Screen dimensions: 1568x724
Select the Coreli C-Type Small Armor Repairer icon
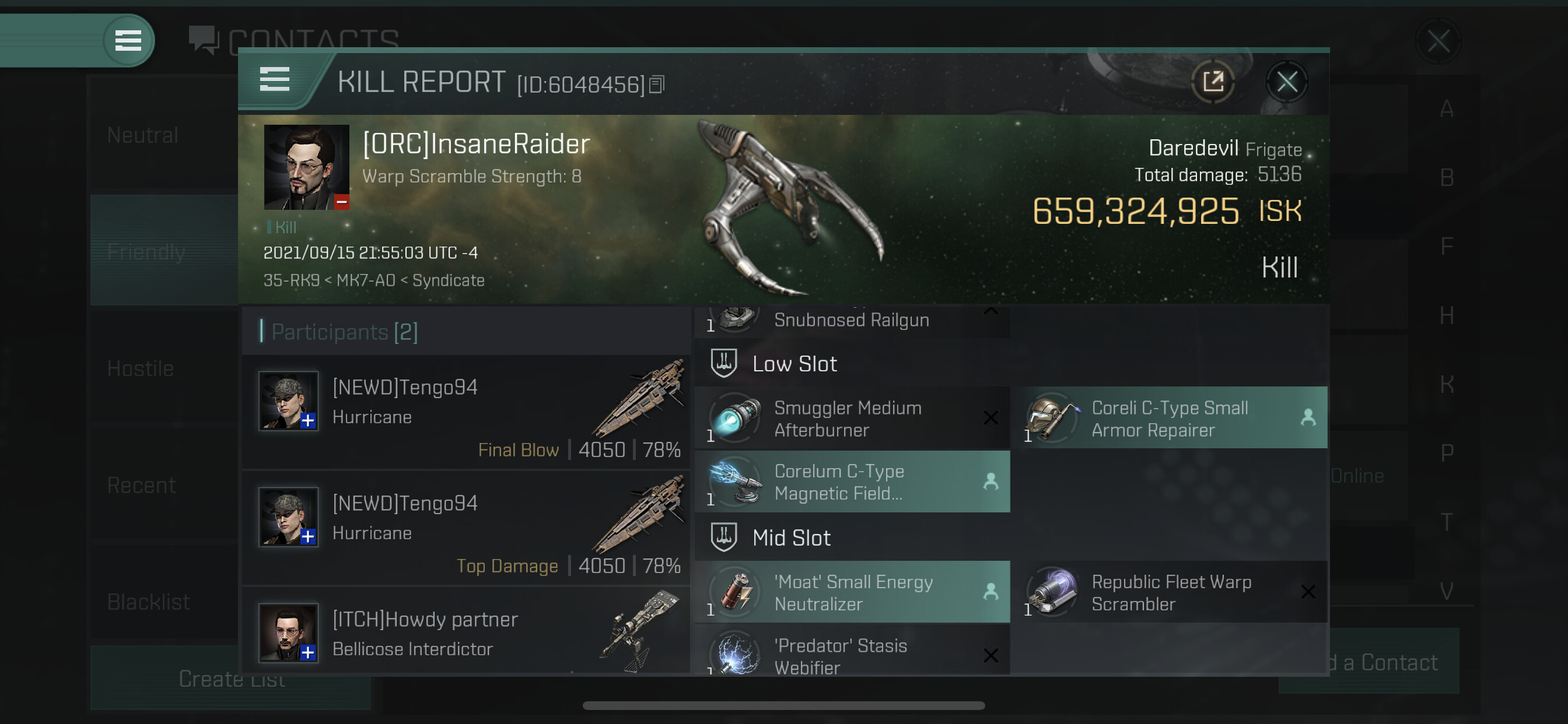[x=1052, y=419]
